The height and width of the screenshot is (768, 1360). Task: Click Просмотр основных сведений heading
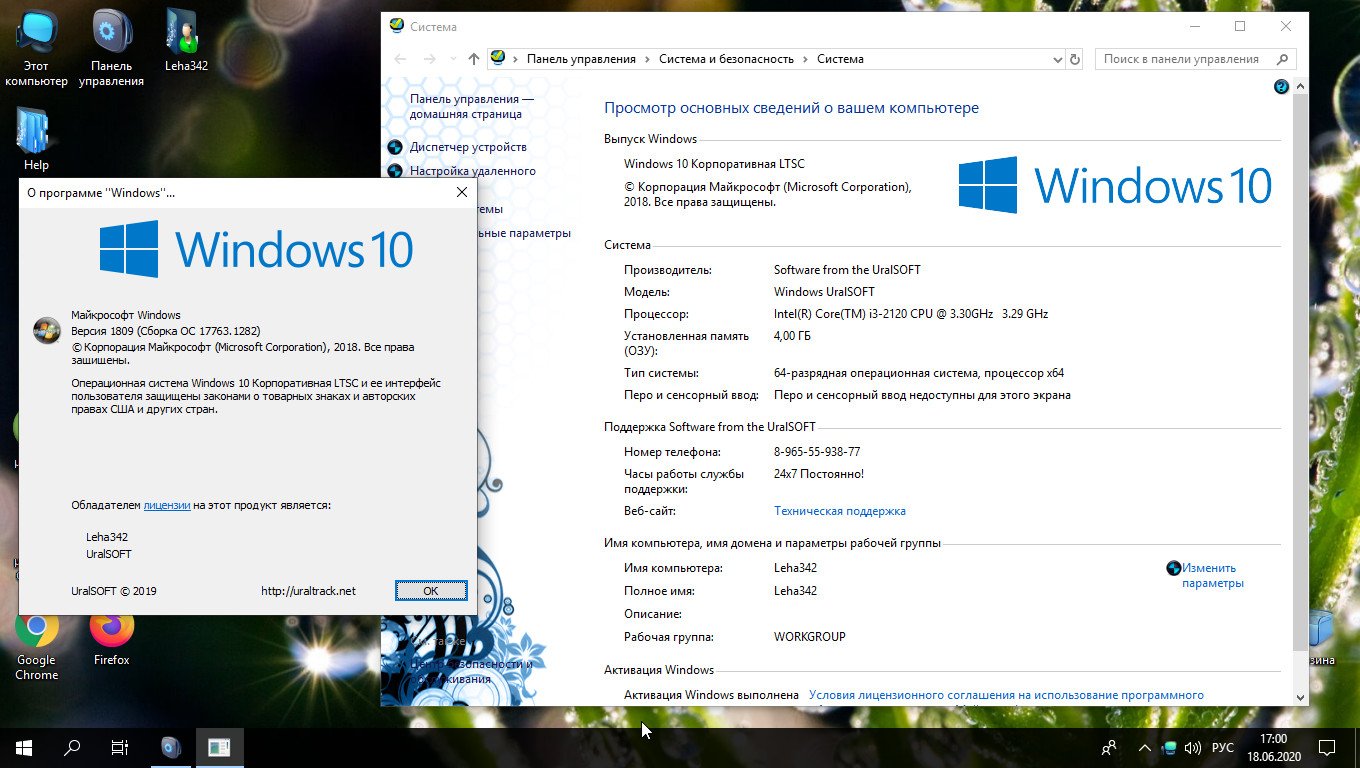791,108
